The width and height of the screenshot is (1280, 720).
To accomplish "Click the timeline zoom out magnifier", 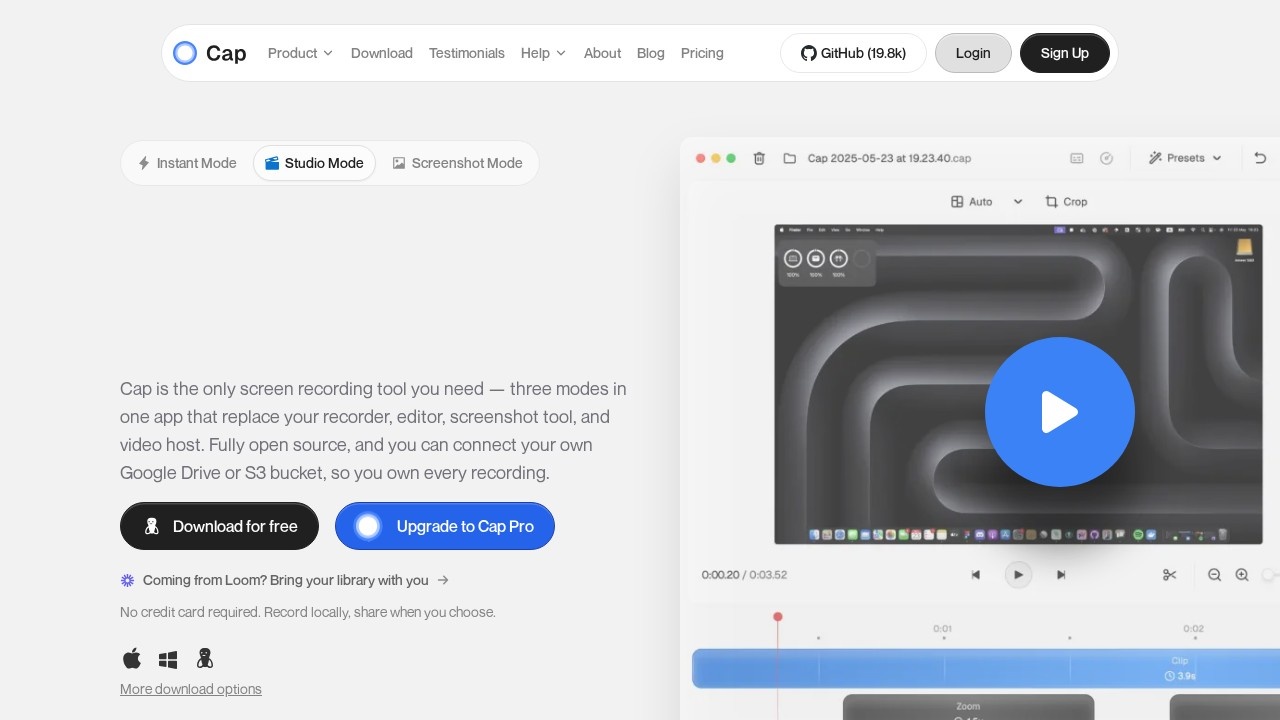I will click(x=1214, y=575).
